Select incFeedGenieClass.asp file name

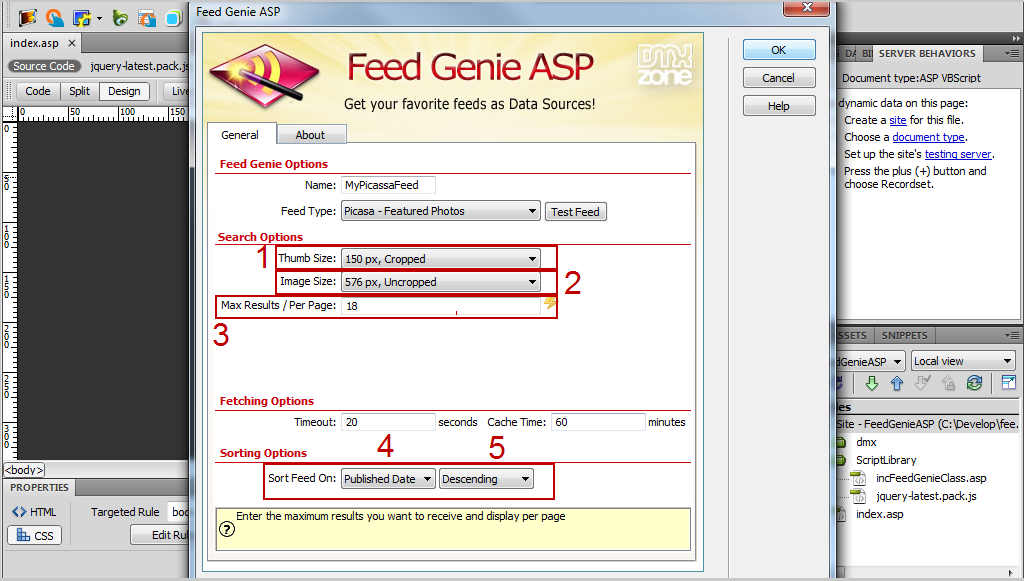pyautogui.click(x=931, y=478)
